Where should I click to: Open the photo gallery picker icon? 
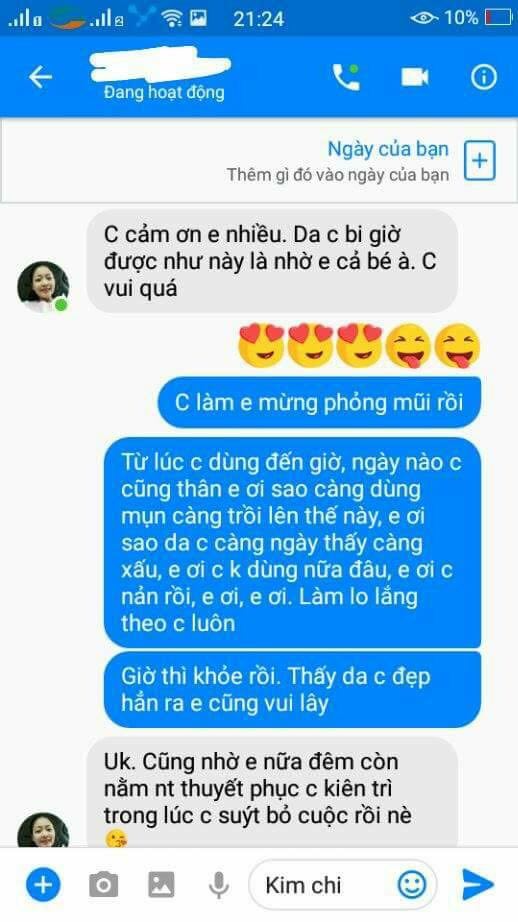[x=161, y=884]
